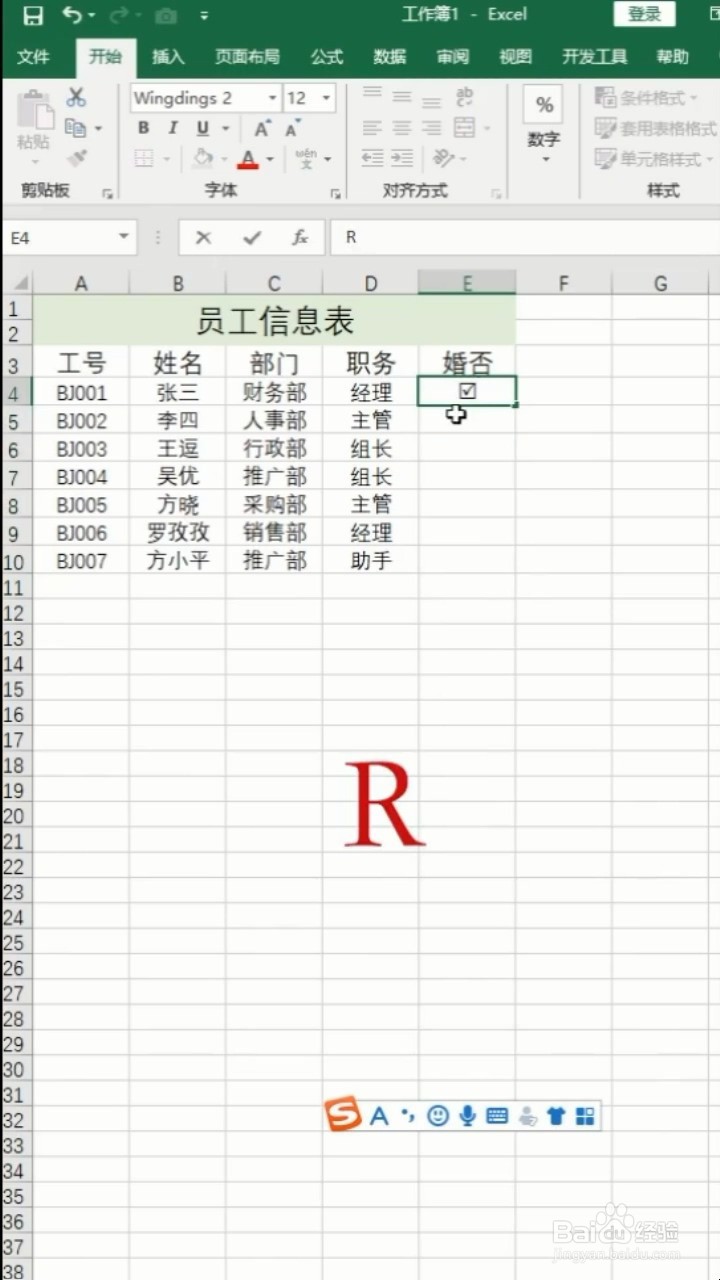Switch to the 页面布局 Page Layout tab
This screenshot has height=1280, width=720.
pos(247,57)
